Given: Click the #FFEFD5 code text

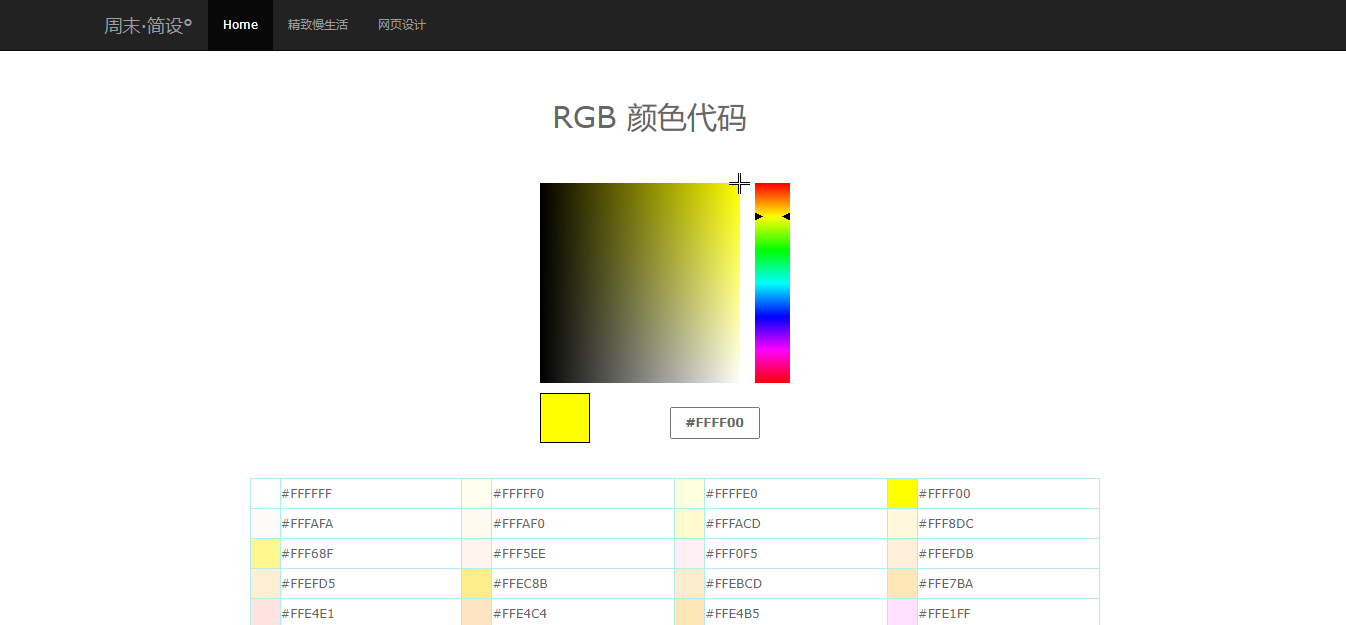Looking at the screenshot, I should click(308, 584).
